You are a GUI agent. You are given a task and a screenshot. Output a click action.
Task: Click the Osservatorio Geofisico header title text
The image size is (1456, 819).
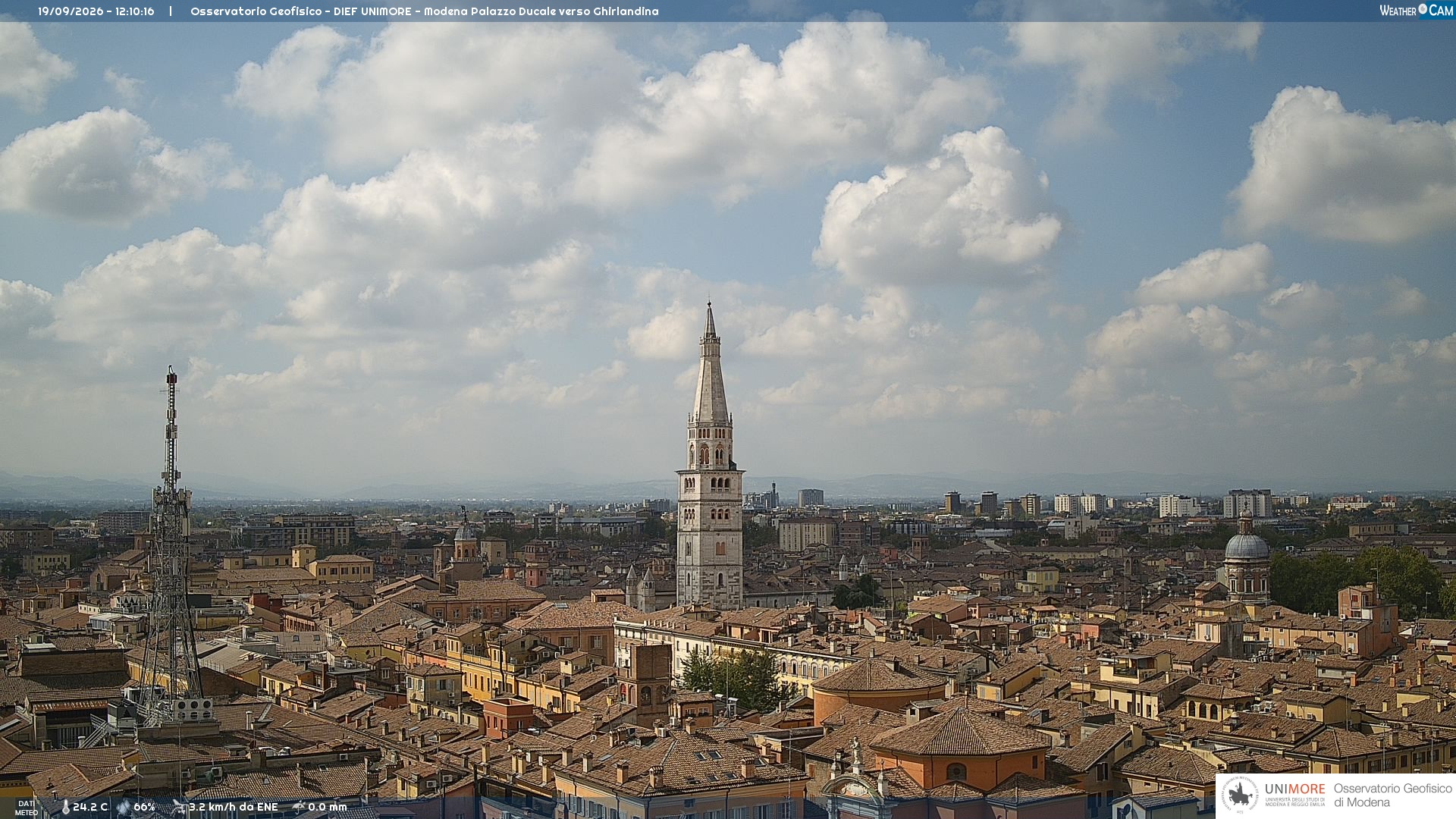click(x=425, y=11)
